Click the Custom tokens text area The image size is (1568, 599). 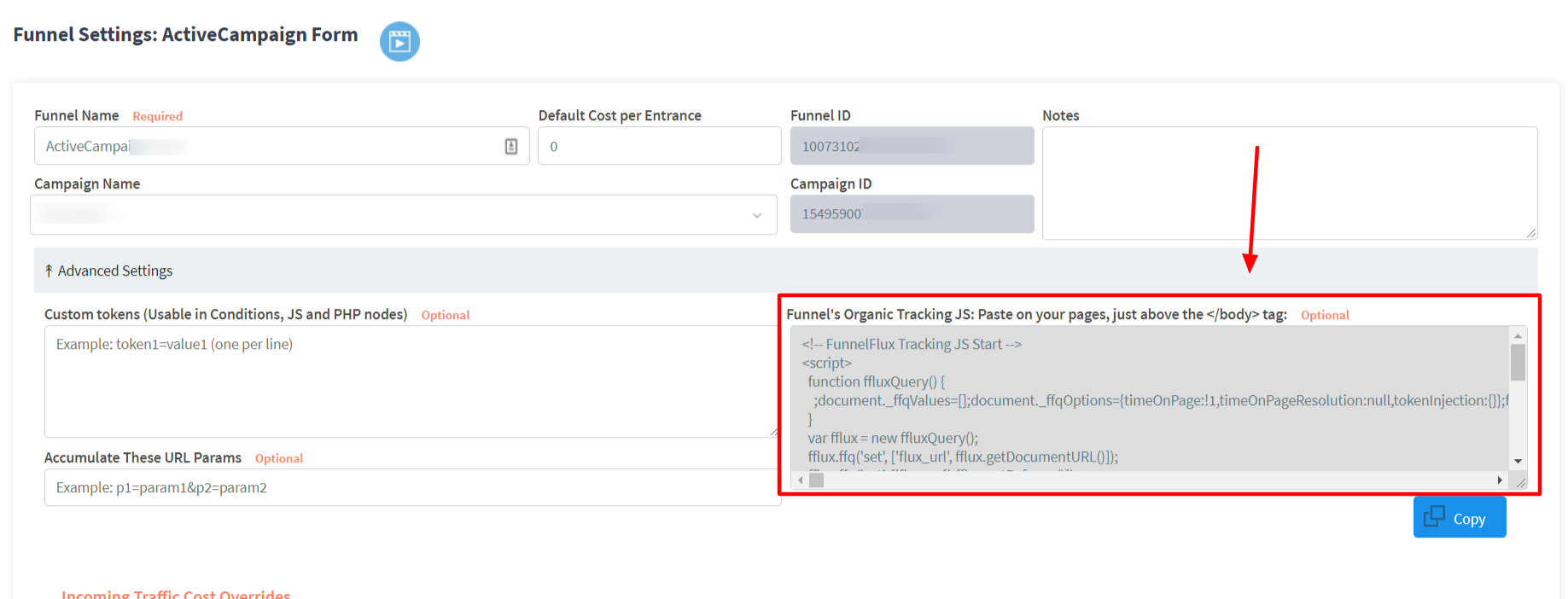click(x=411, y=381)
